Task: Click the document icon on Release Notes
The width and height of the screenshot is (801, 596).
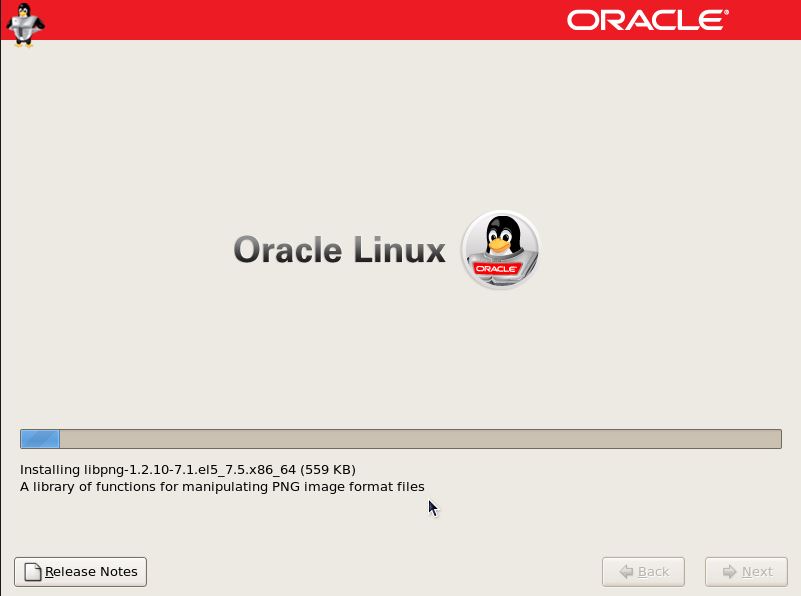Action: click(x=33, y=571)
